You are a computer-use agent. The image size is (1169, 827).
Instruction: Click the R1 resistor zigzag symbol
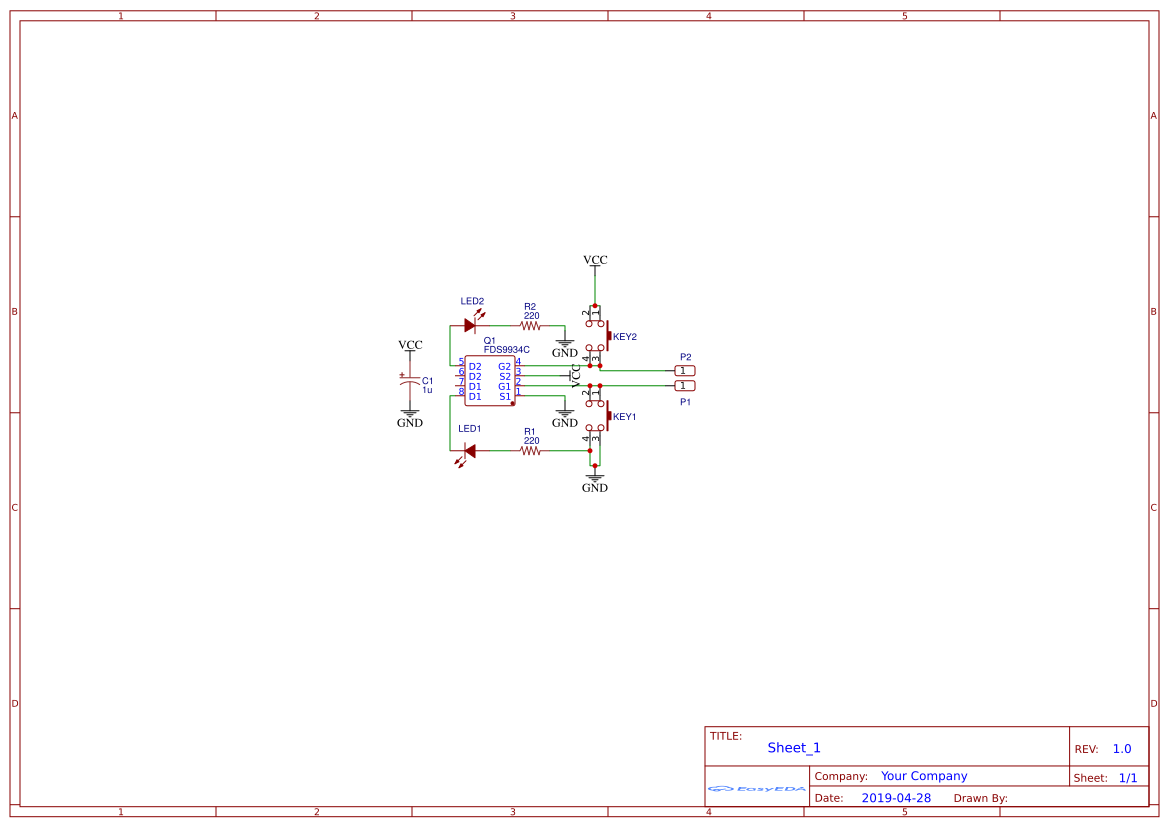530,450
